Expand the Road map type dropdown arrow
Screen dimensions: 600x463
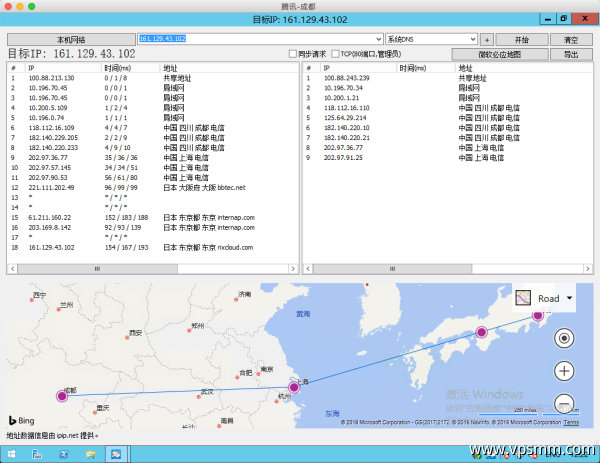pyautogui.click(x=569, y=298)
